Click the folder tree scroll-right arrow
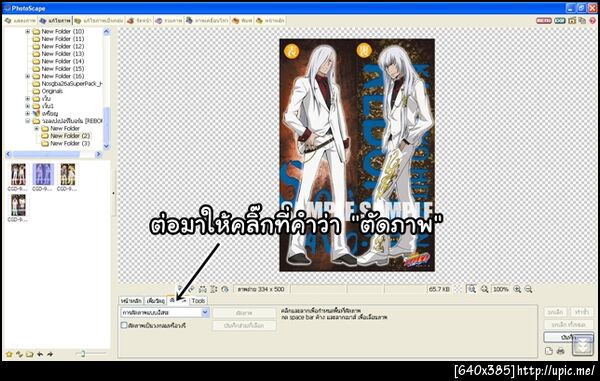Viewport: 600px width, 381px height. coord(98,154)
